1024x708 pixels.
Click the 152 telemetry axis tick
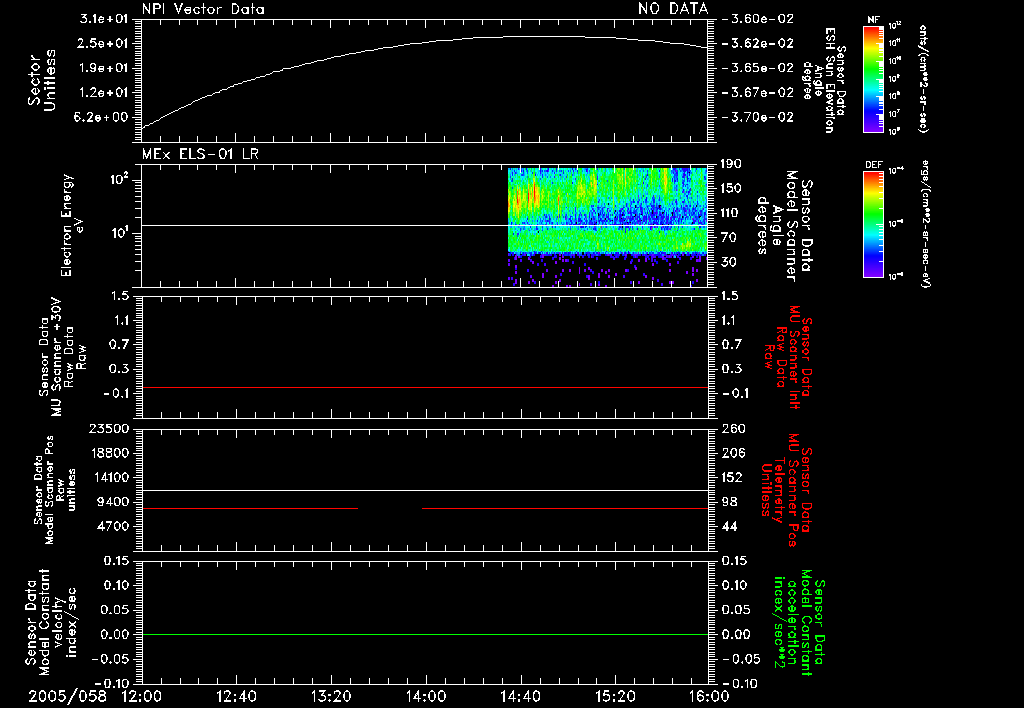(732, 477)
